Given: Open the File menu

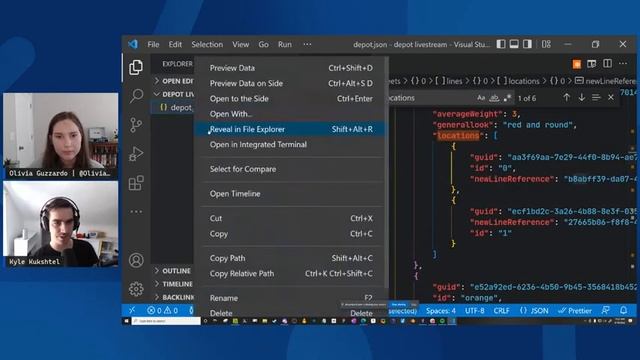Looking at the screenshot, I should point(153,44).
